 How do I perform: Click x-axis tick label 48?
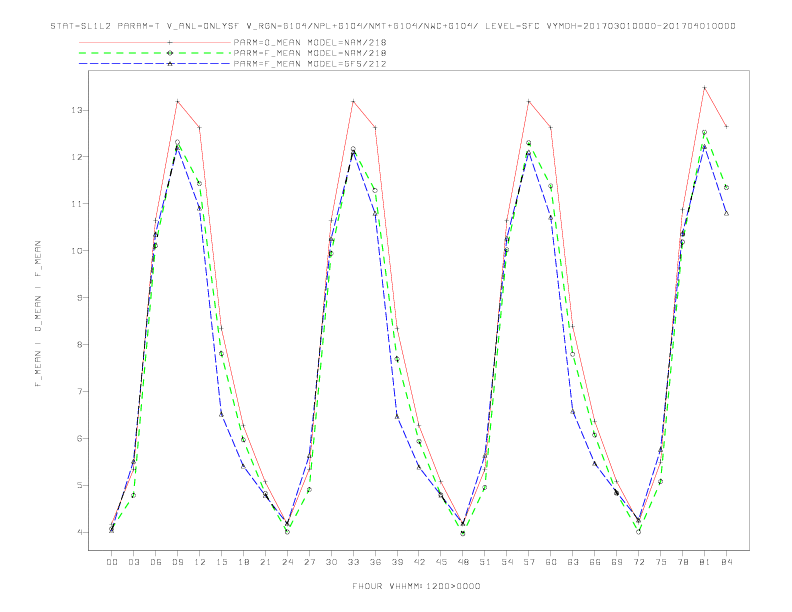(x=463, y=562)
